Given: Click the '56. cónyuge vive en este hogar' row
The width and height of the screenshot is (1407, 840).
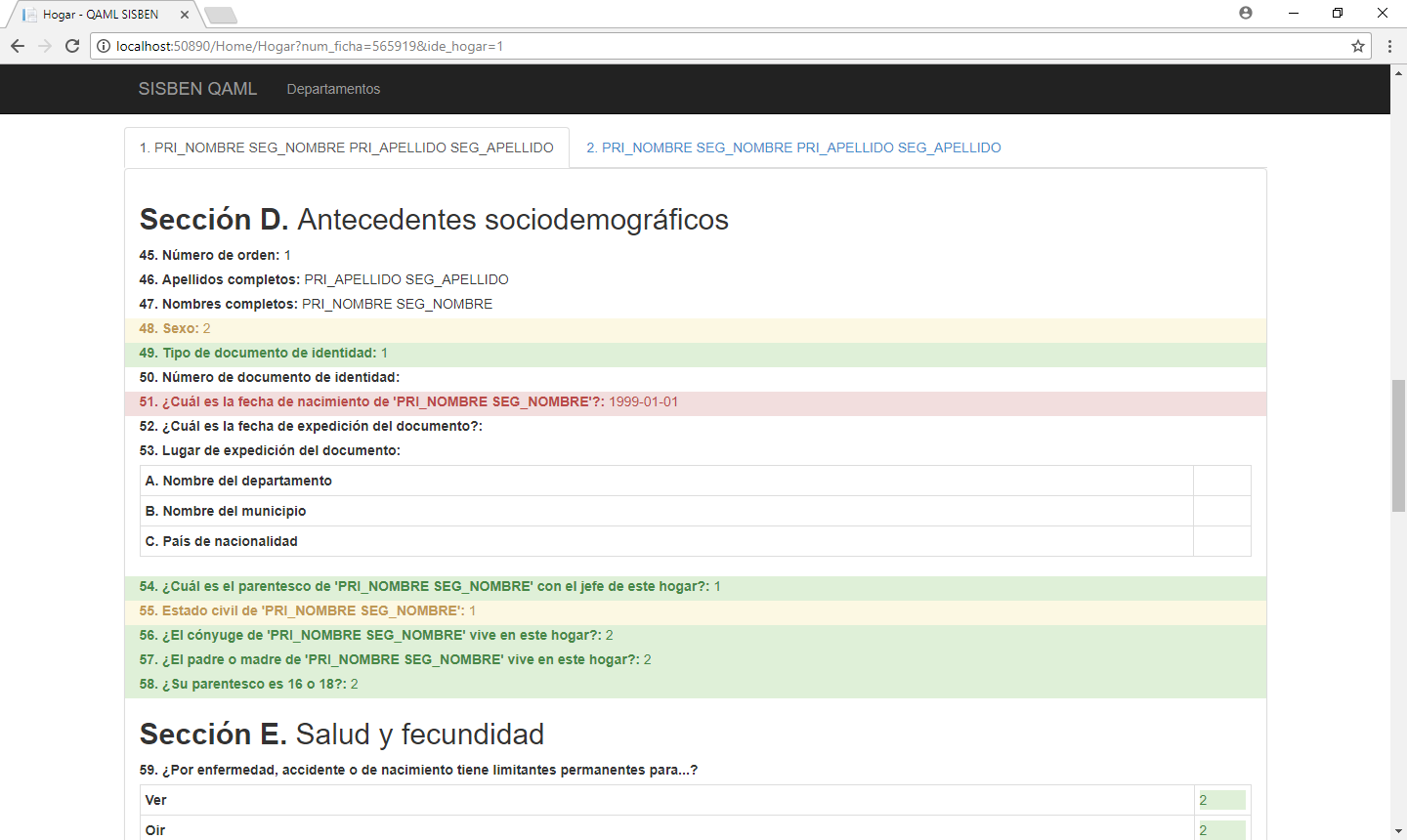Looking at the screenshot, I should pos(696,635).
